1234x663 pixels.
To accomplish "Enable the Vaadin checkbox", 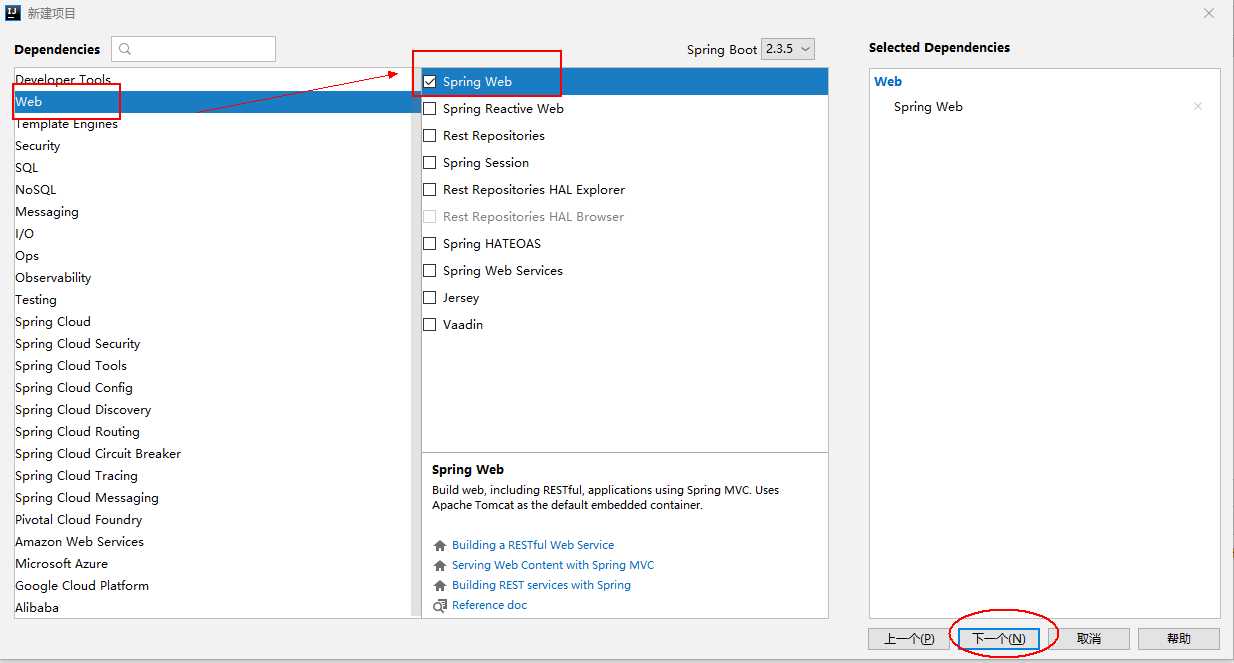I will click(x=430, y=325).
